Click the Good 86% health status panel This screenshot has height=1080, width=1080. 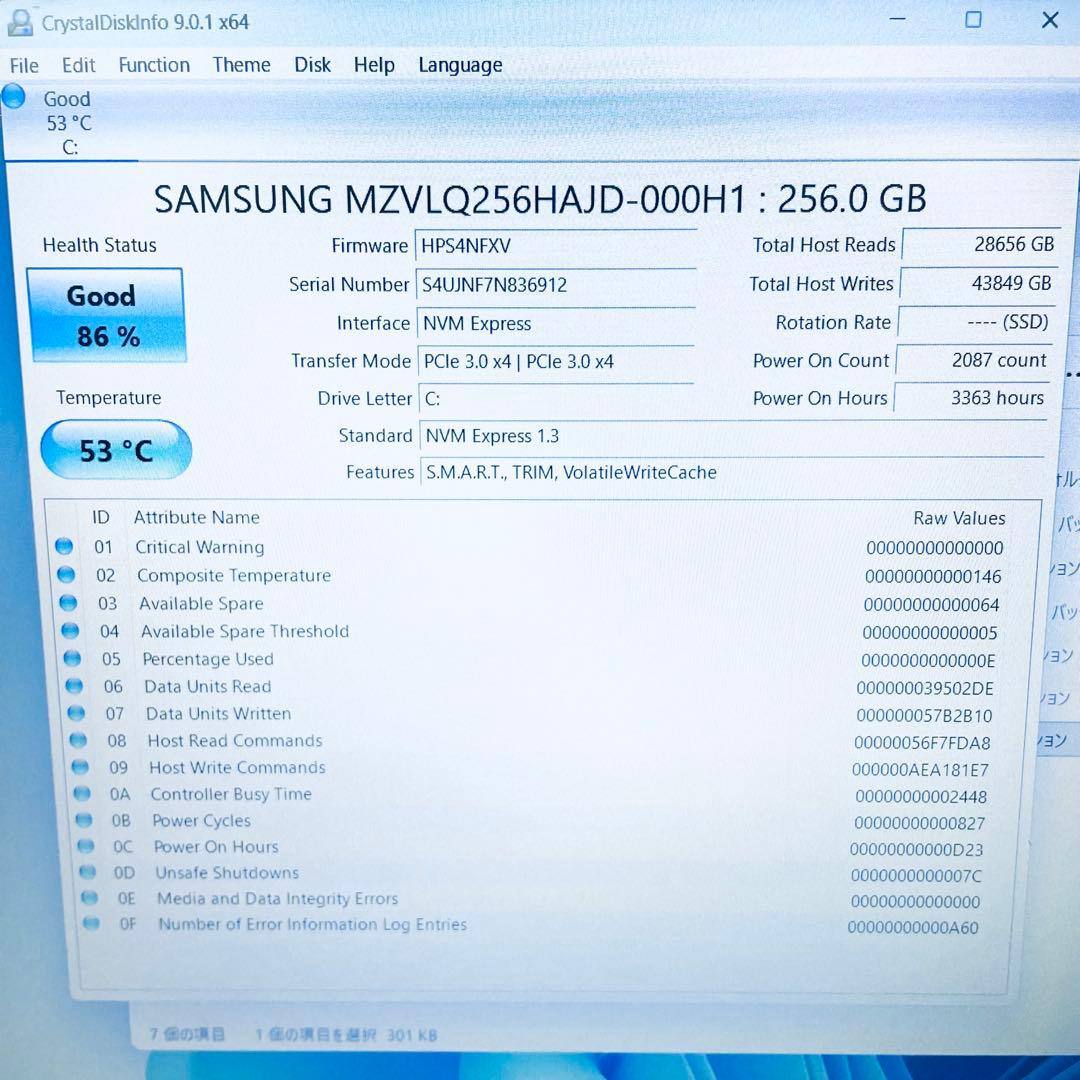click(x=107, y=315)
